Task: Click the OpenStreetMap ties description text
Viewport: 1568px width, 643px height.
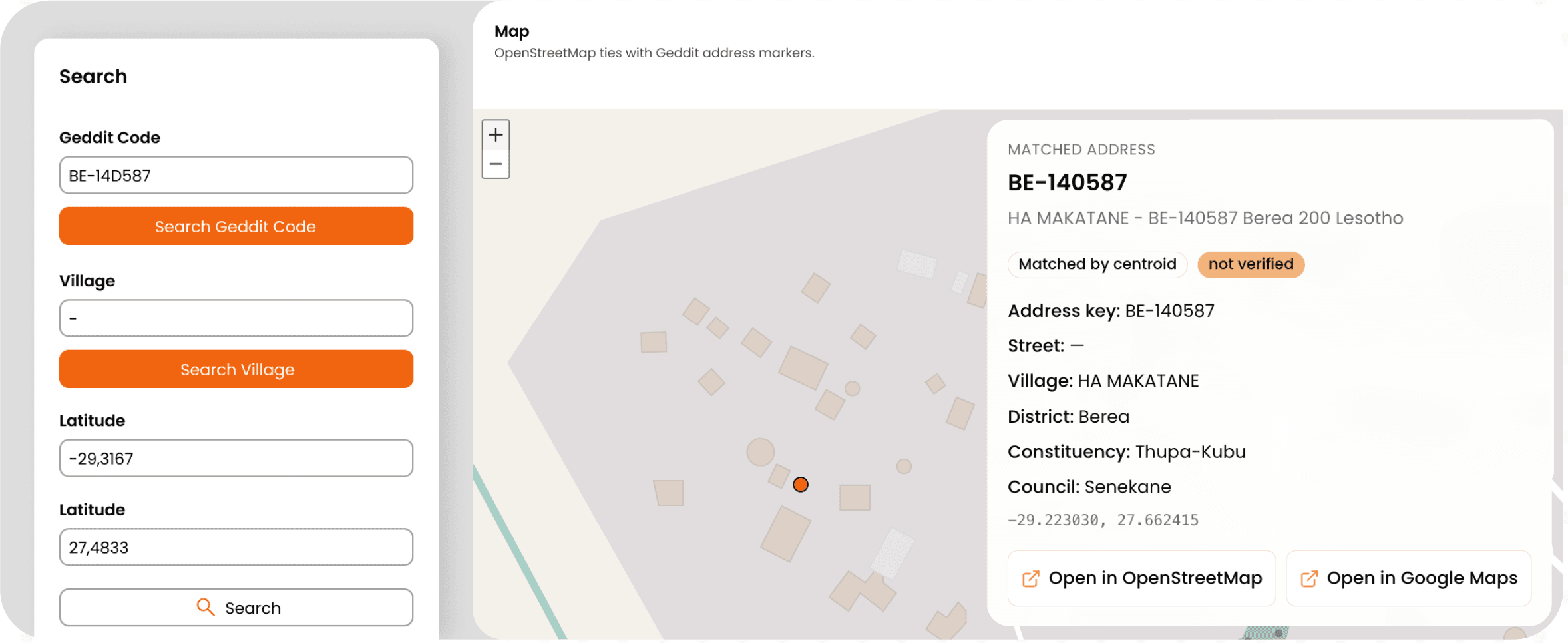Action: tap(654, 53)
